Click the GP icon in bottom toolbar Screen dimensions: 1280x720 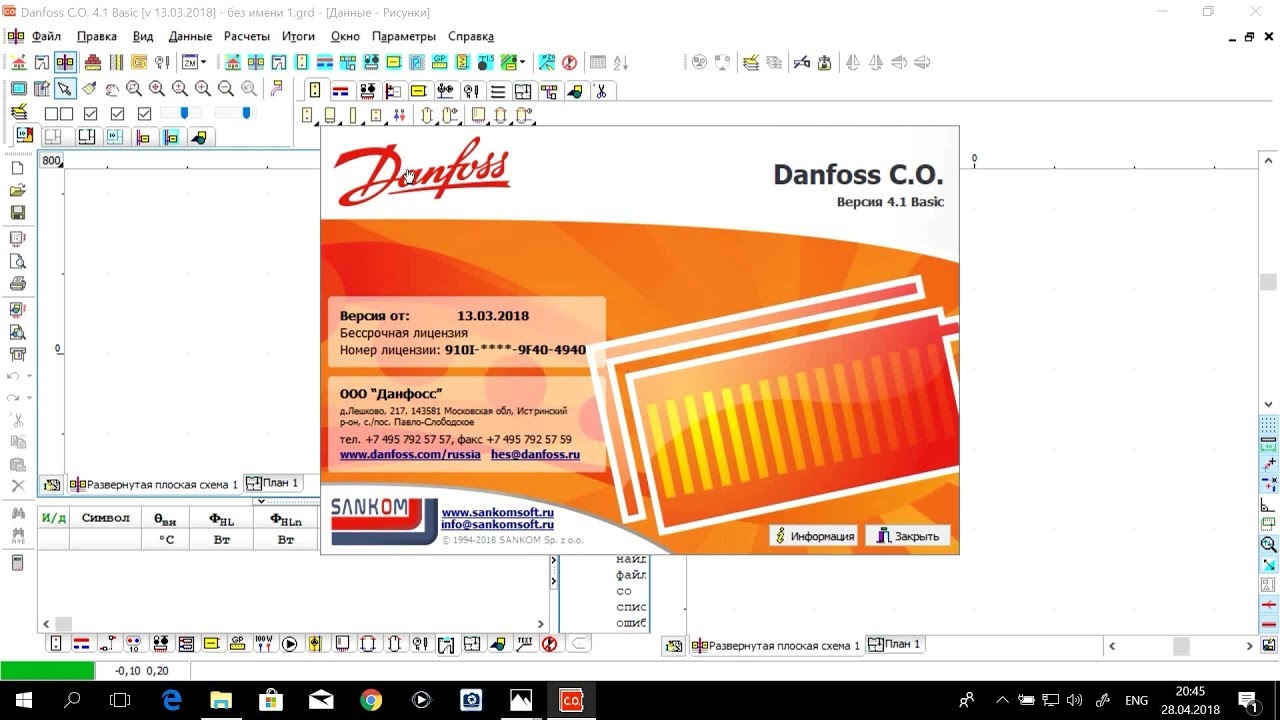coord(237,644)
